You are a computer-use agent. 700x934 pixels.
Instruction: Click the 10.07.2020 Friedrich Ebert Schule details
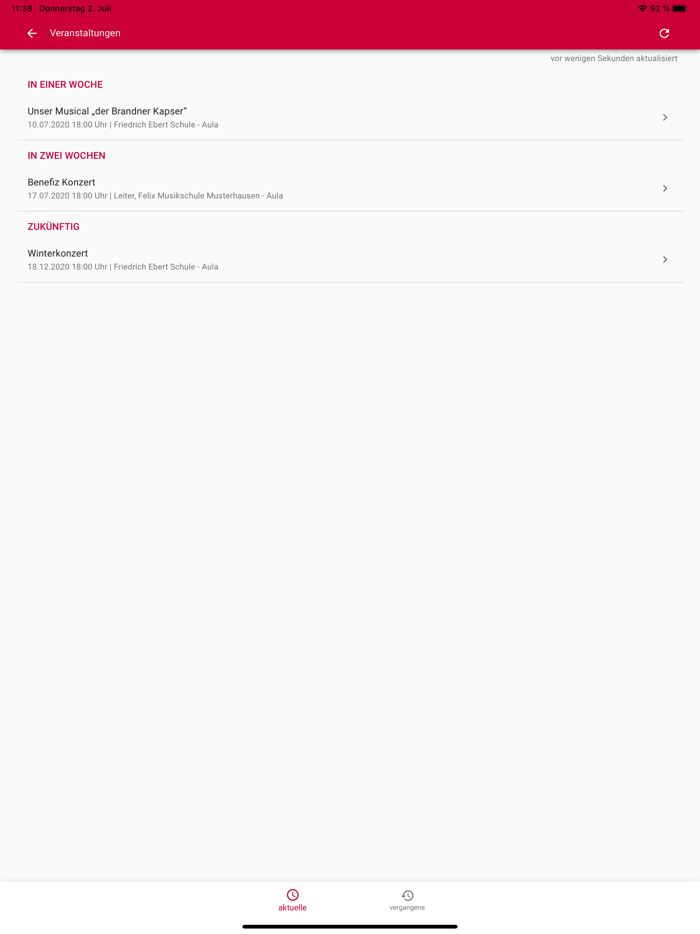123,124
